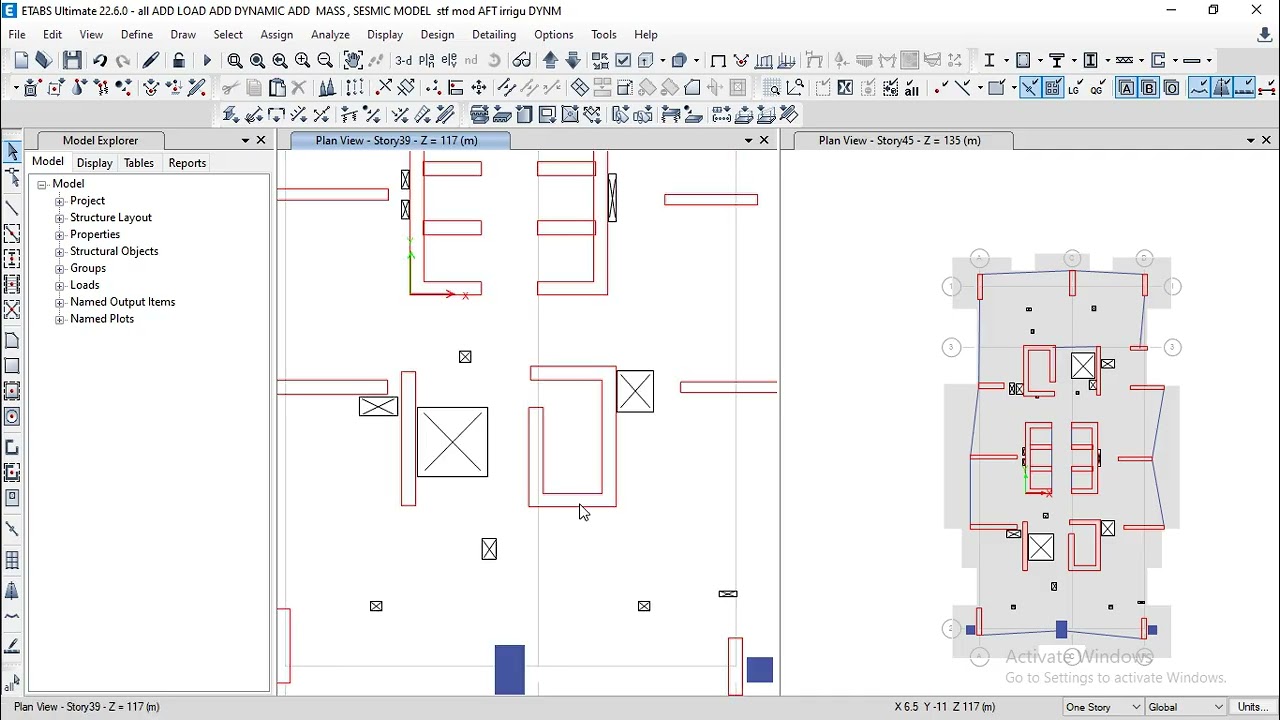Image resolution: width=1280 pixels, height=720 pixels.
Task: Click the New Model icon
Action: point(21,61)
